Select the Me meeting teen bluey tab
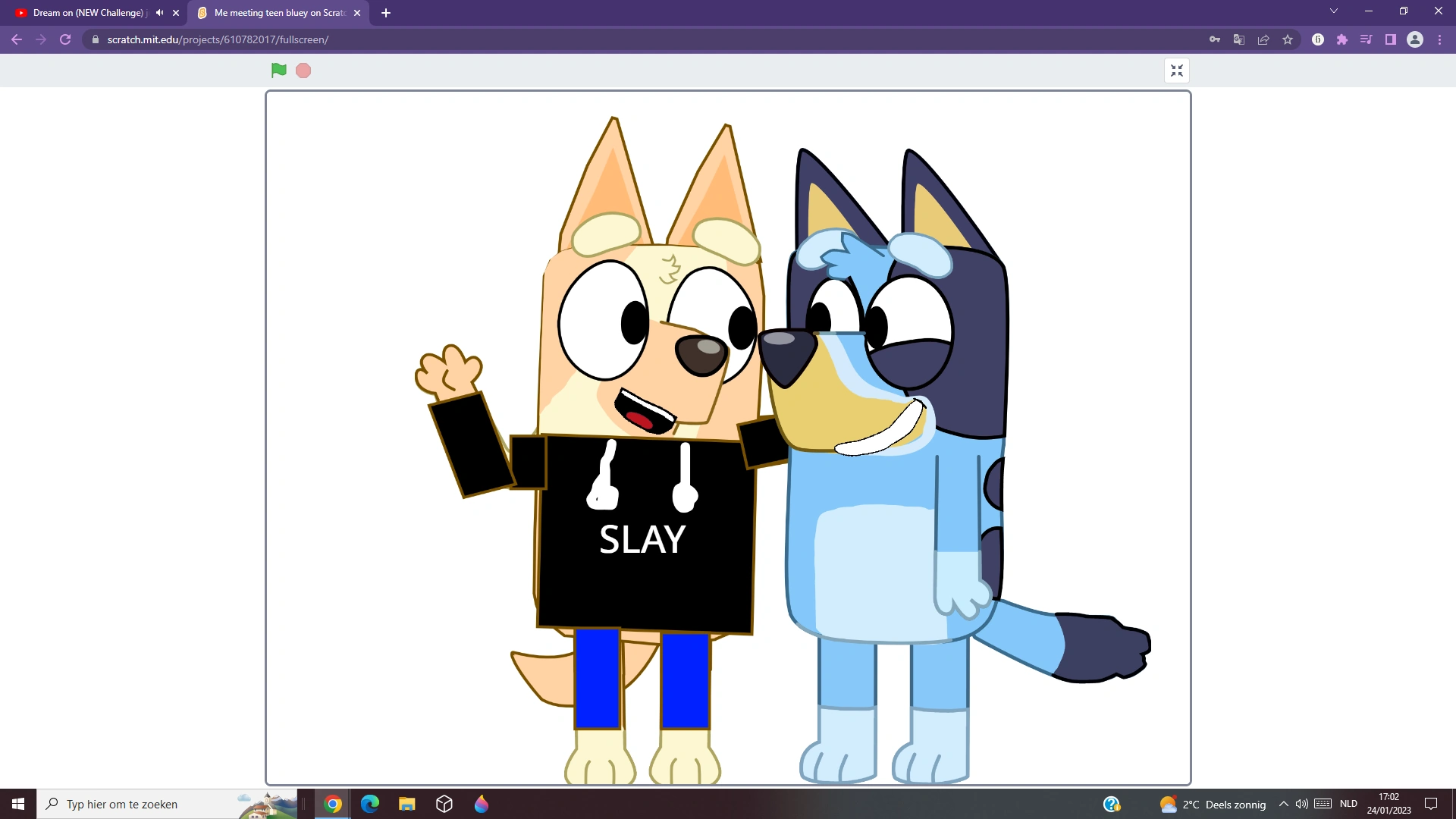 pyautogui.click(x=273, y=12)
